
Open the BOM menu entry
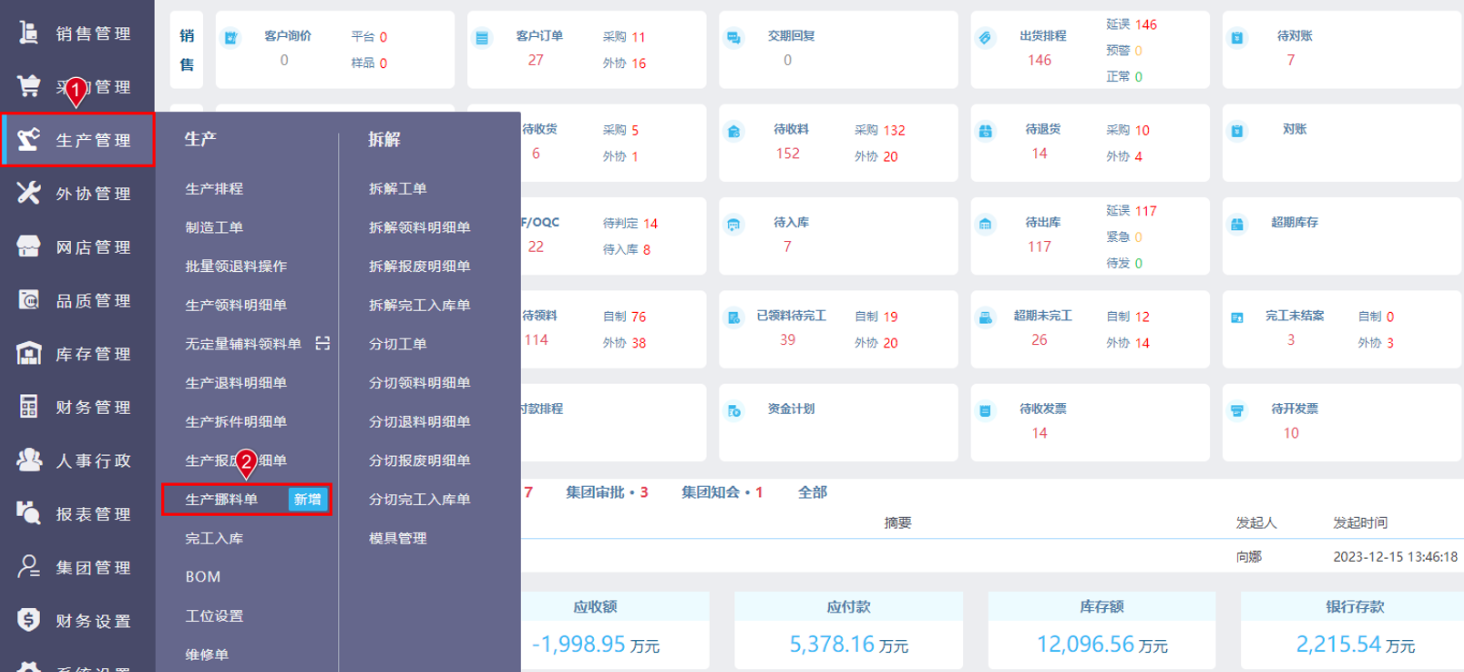[x=203, y=577]
